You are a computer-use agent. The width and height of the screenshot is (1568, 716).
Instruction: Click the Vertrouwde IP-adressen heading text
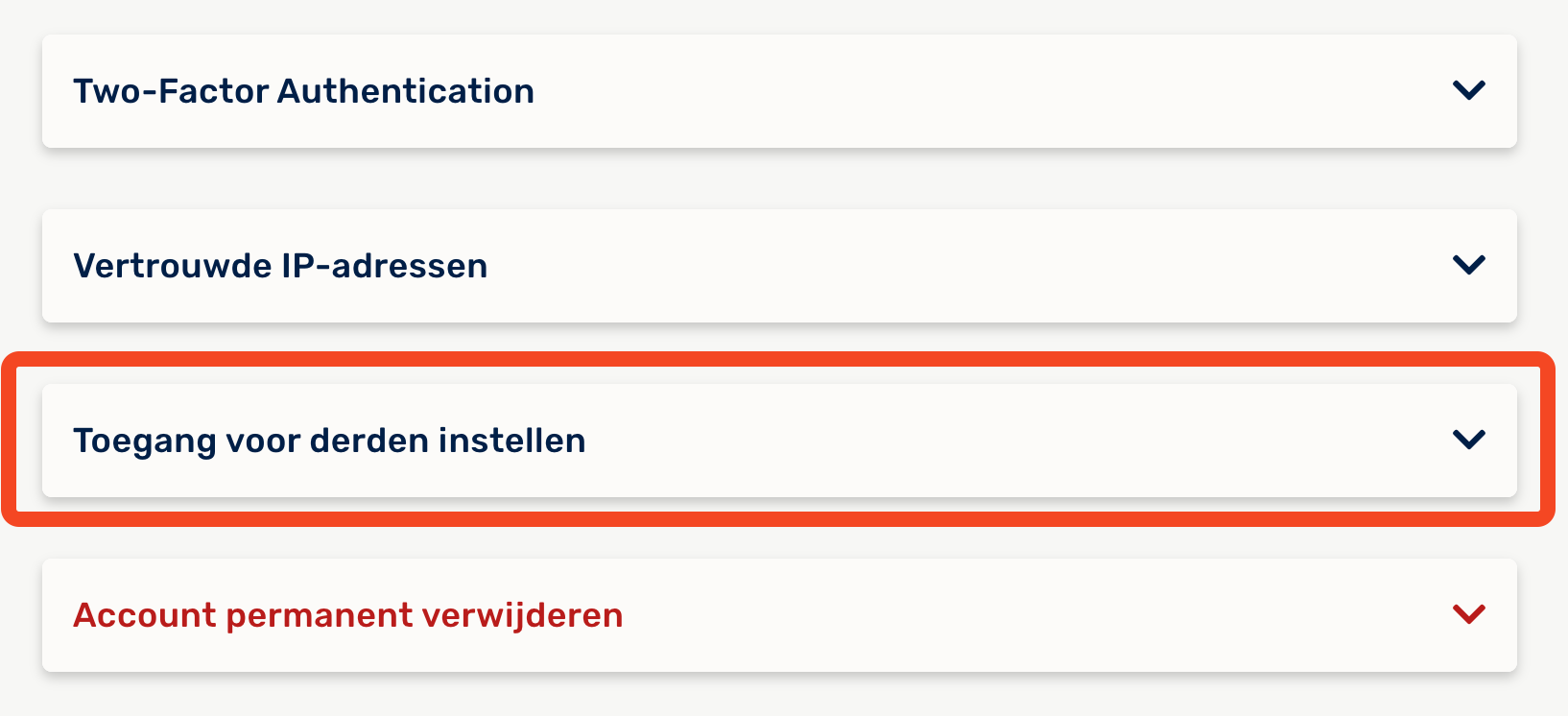(280, 266)
